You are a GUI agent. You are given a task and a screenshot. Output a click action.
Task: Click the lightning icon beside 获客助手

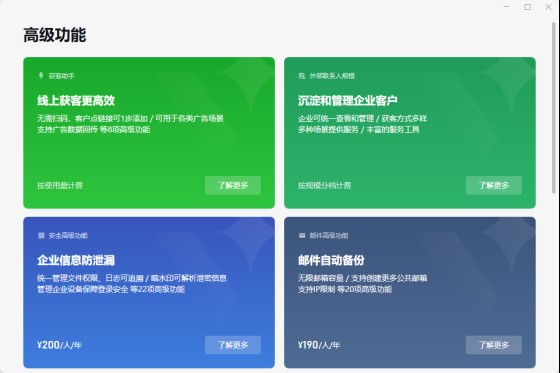click(x=41, y=75)
